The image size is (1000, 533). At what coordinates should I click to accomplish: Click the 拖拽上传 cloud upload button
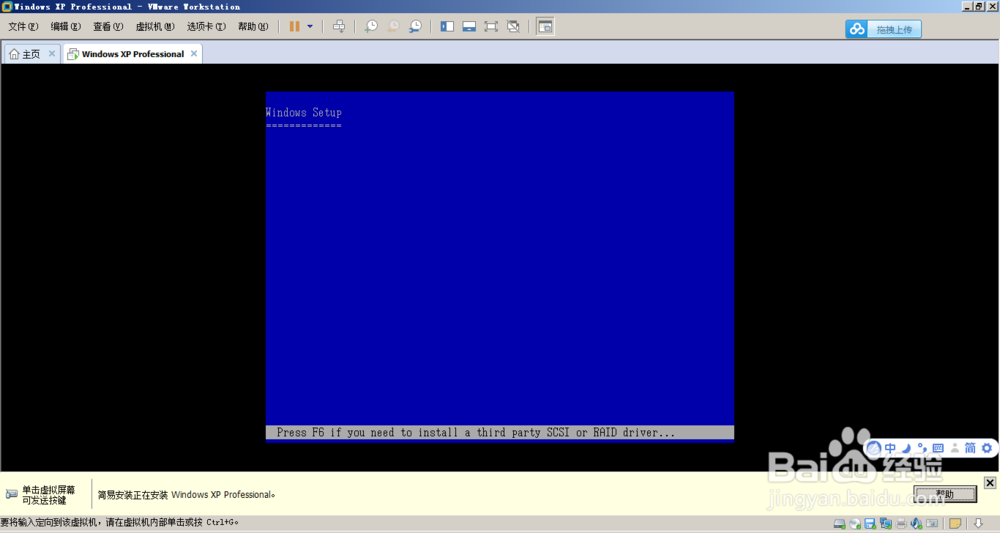point(883,29)
